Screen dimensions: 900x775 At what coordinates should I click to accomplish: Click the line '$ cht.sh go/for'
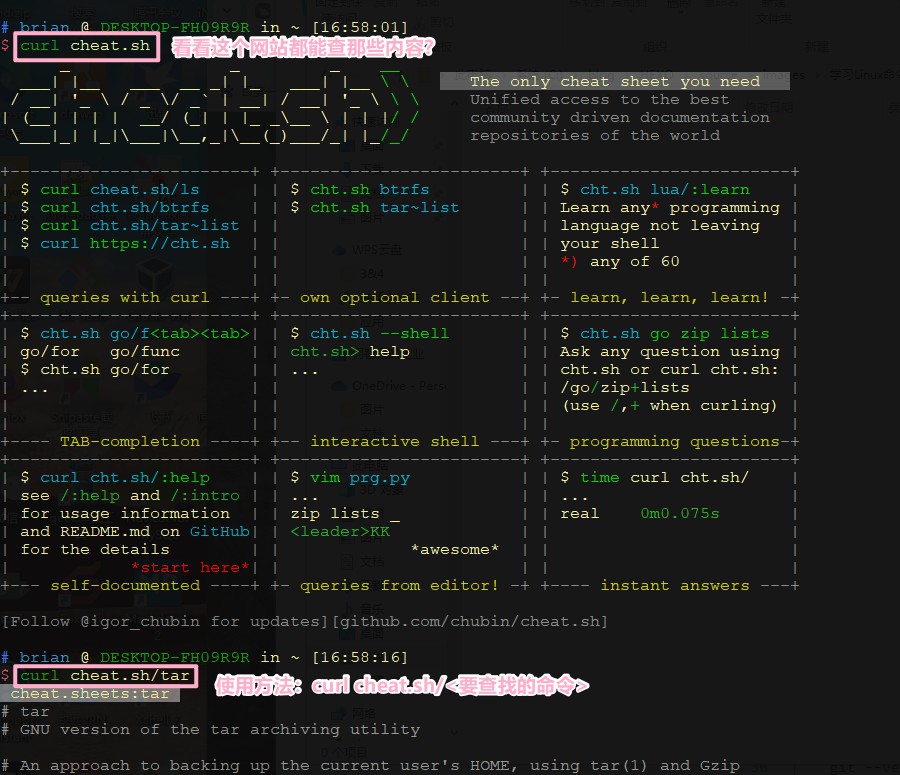[x=95, y=369]
